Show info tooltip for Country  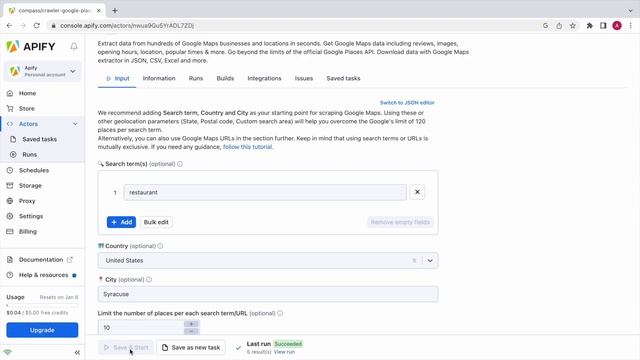160,246
